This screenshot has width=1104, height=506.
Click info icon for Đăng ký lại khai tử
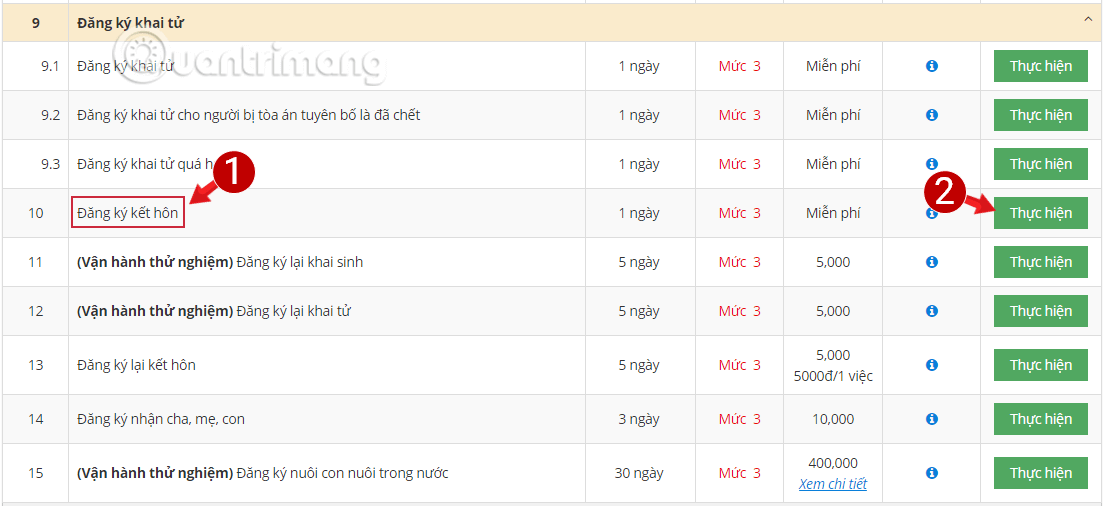coord(931,311)
